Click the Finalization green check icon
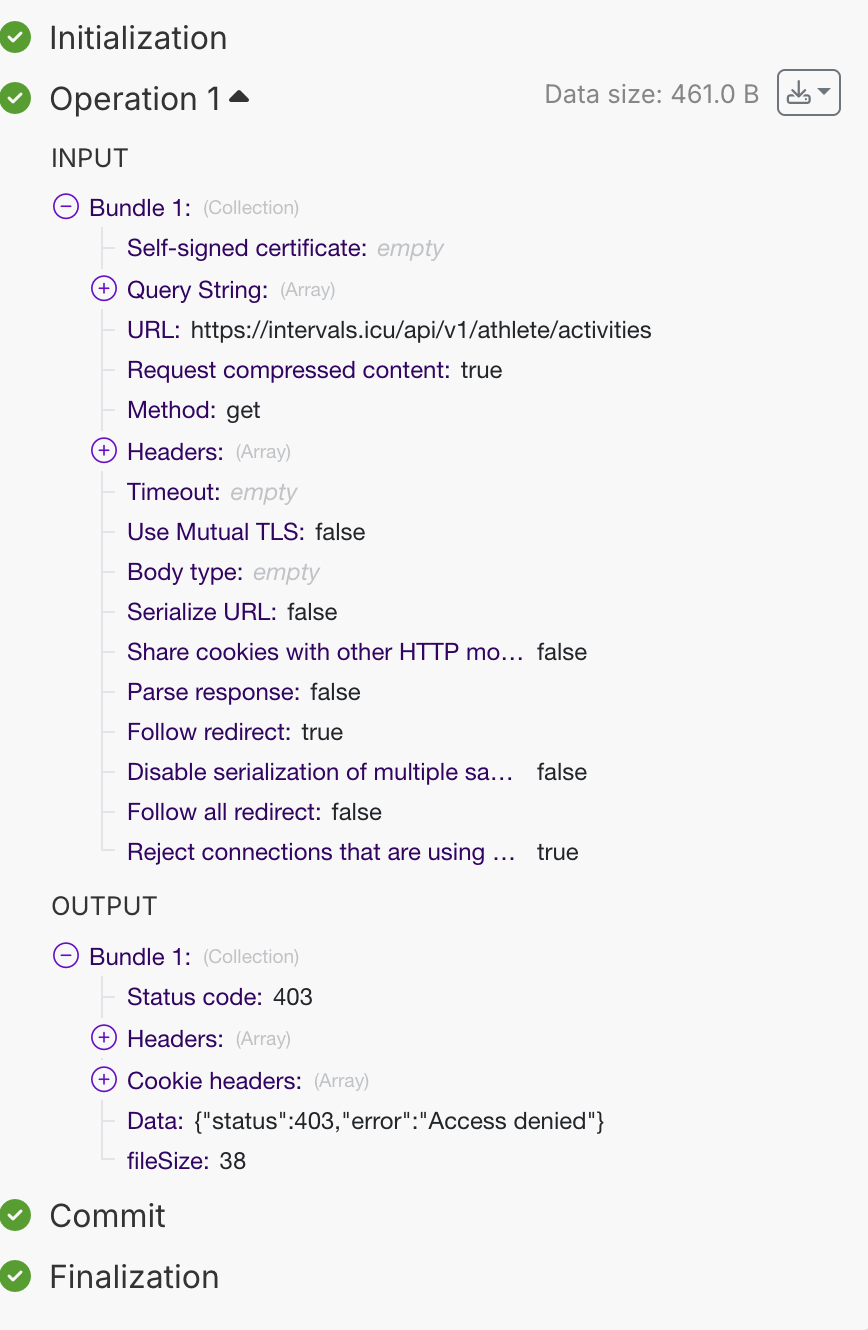Image resolution: width=868 pixels, height=1330 pixels. tap(15, 1277)
